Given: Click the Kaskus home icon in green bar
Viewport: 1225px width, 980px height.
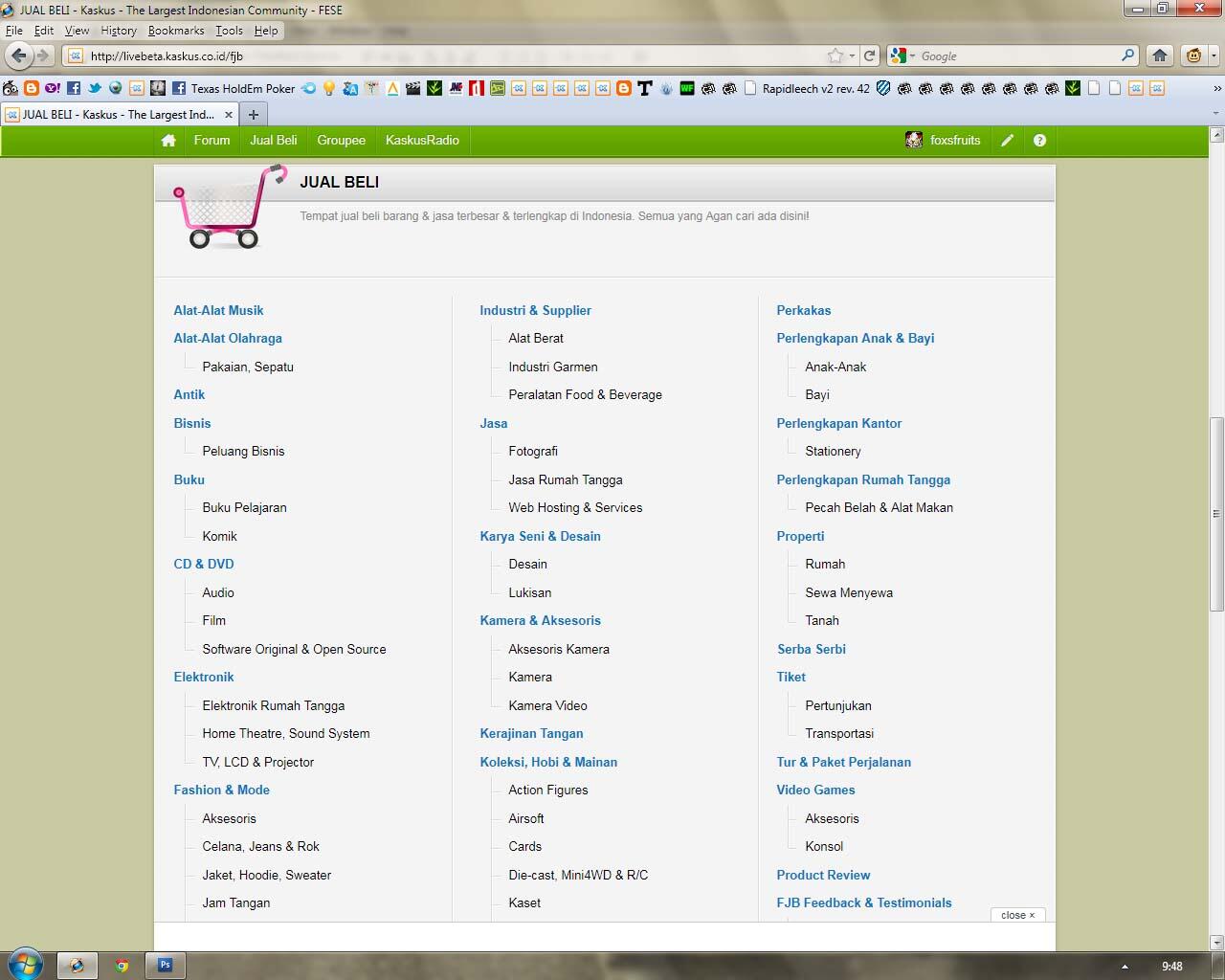Looking at the screenshot, I should coord(168,140).
